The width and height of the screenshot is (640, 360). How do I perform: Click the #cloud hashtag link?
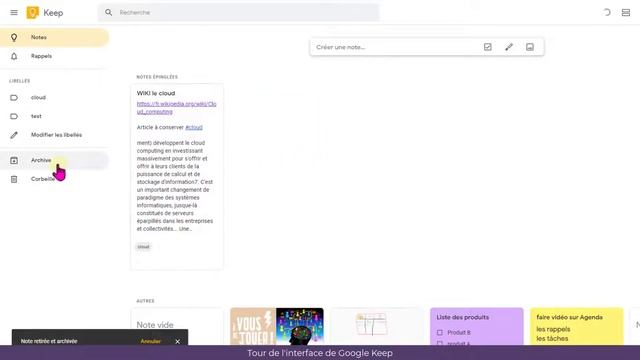pyautogui.click(x=194, y=127)
